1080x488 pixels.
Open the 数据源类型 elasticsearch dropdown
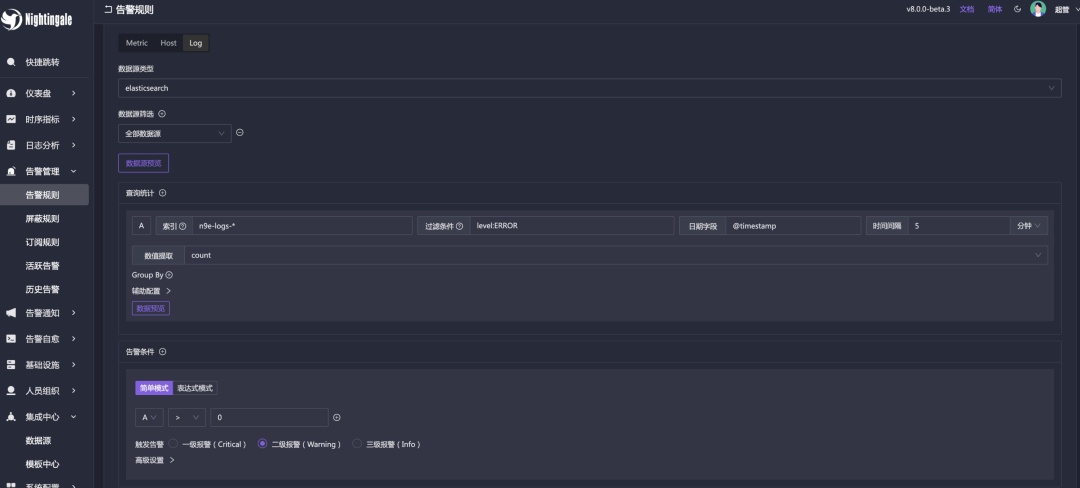coord(590,88)
